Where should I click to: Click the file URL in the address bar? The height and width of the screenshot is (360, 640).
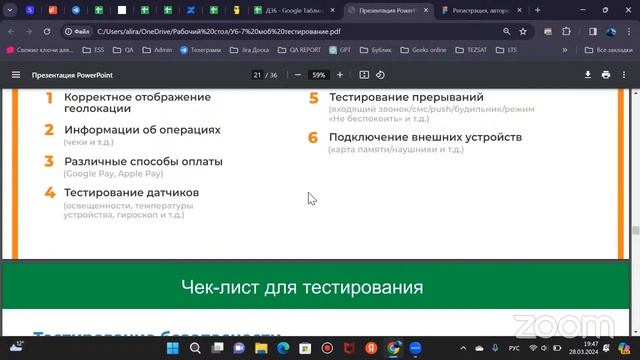pos(219,31)
